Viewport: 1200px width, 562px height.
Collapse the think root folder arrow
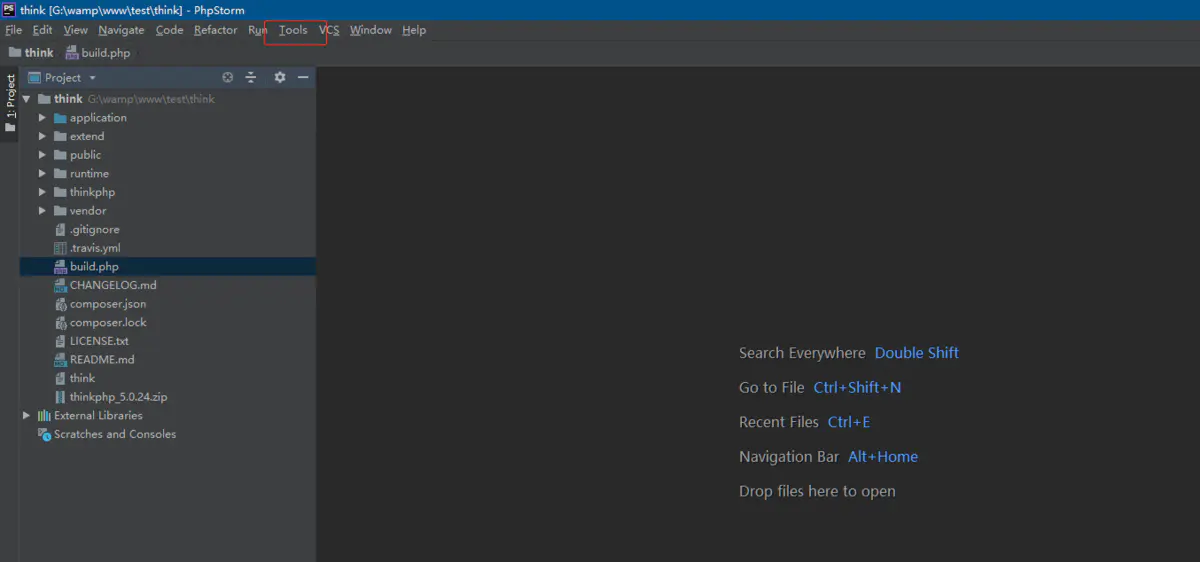[x=26, y=99]
